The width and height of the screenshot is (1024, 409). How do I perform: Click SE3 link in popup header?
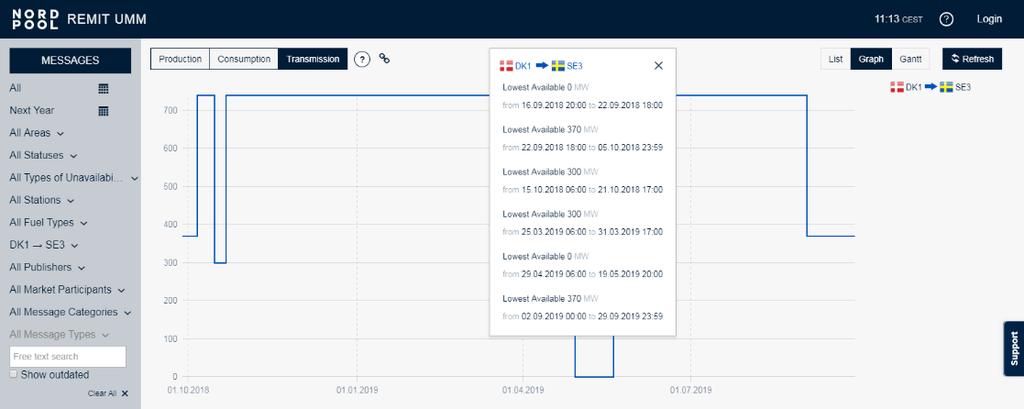[575, 66]
